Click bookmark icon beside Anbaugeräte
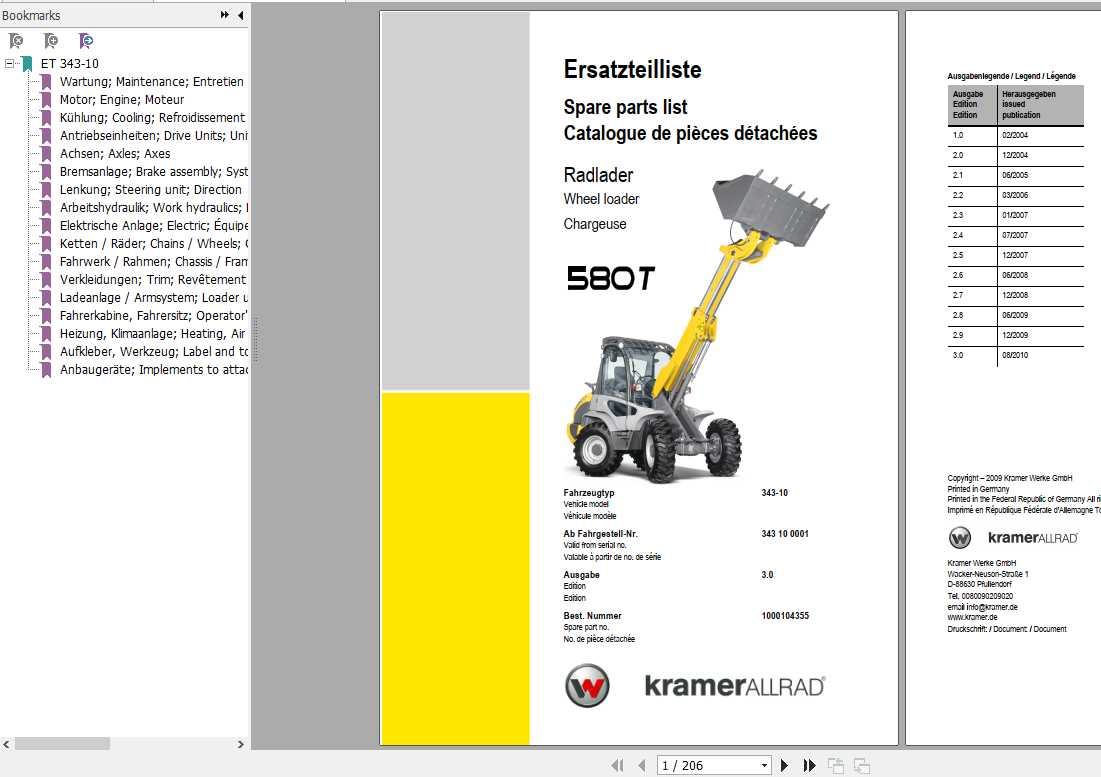 46,370
